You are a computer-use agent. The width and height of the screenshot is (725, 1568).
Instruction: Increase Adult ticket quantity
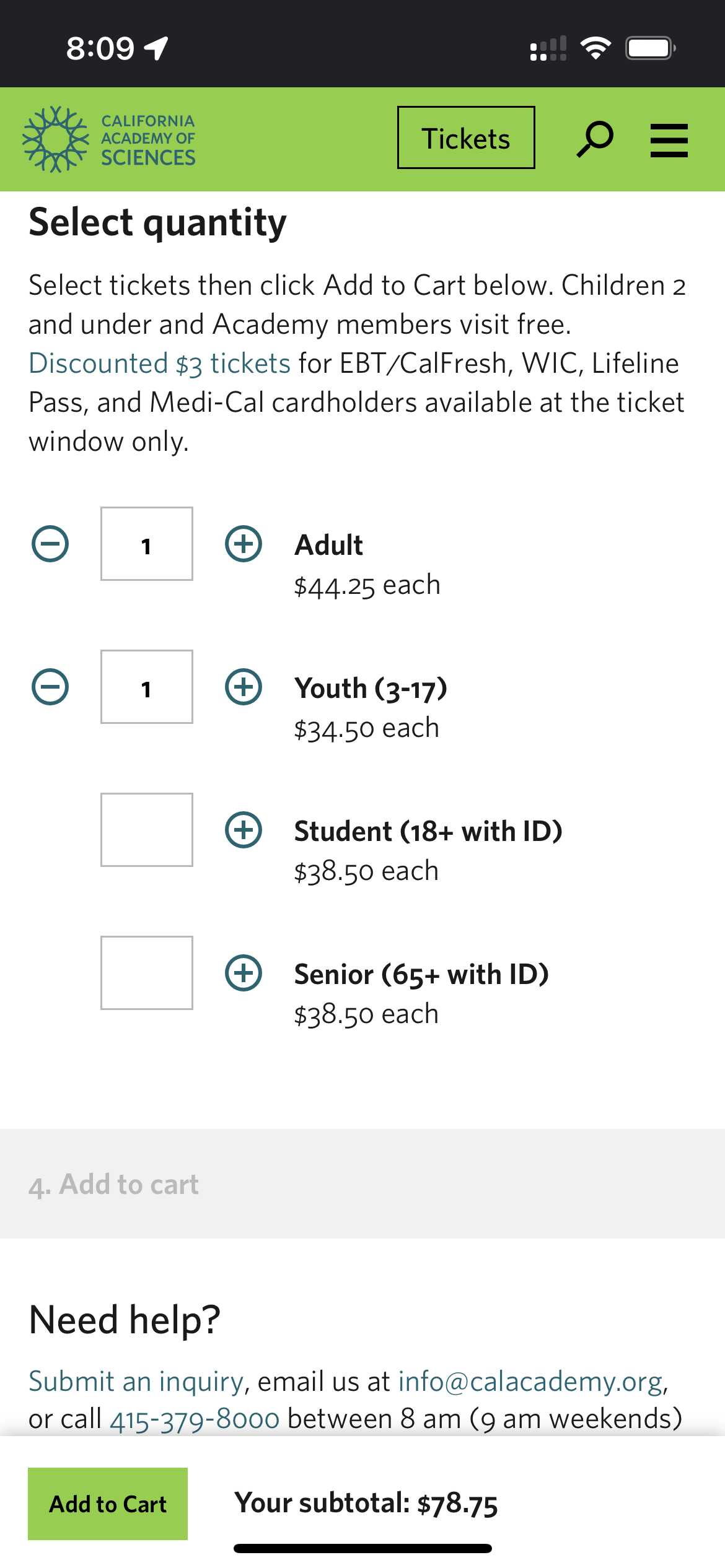pyautogui.click(x=244, y=544)
